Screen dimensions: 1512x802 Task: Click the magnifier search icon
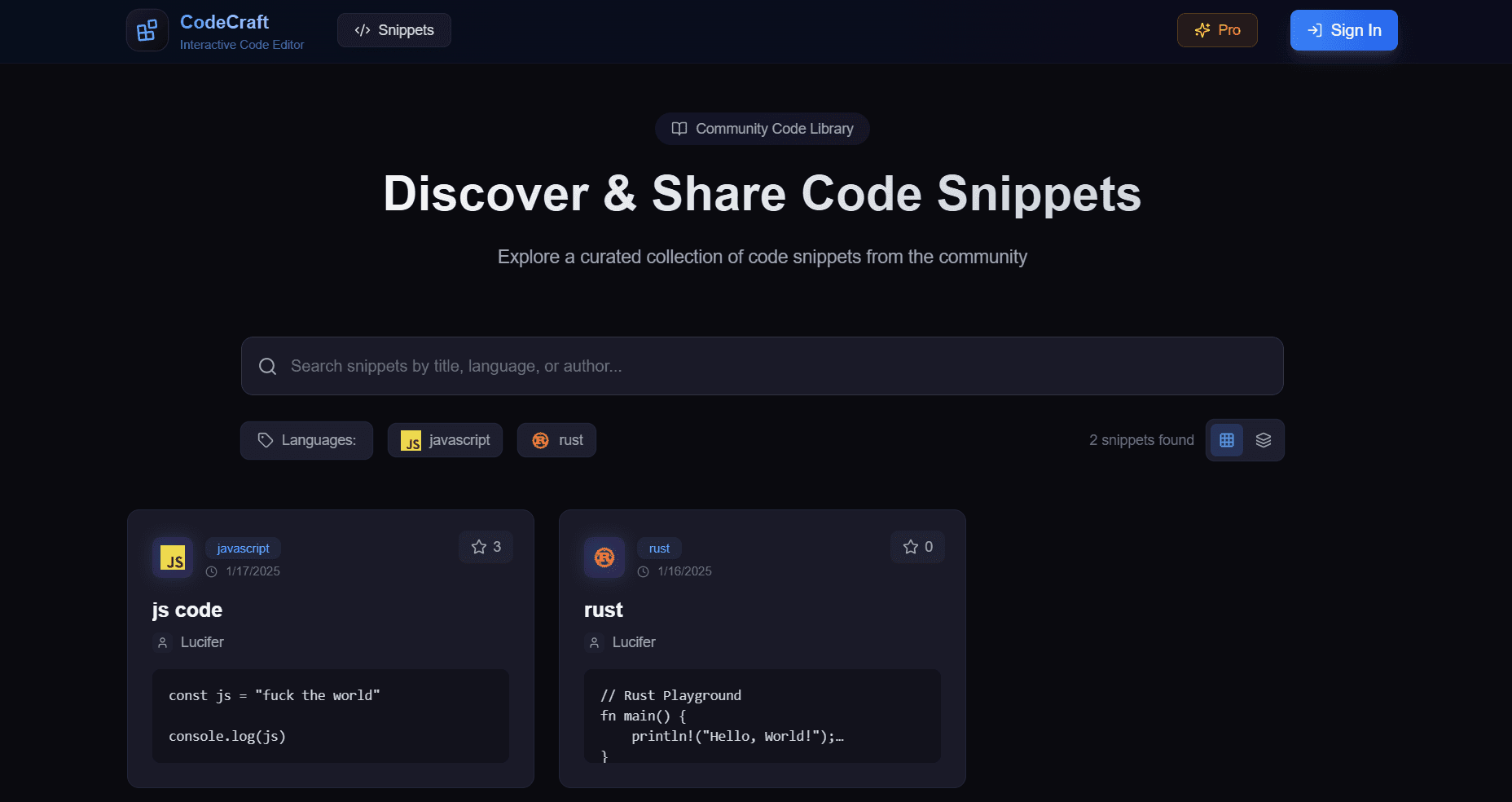click(267, 366)
